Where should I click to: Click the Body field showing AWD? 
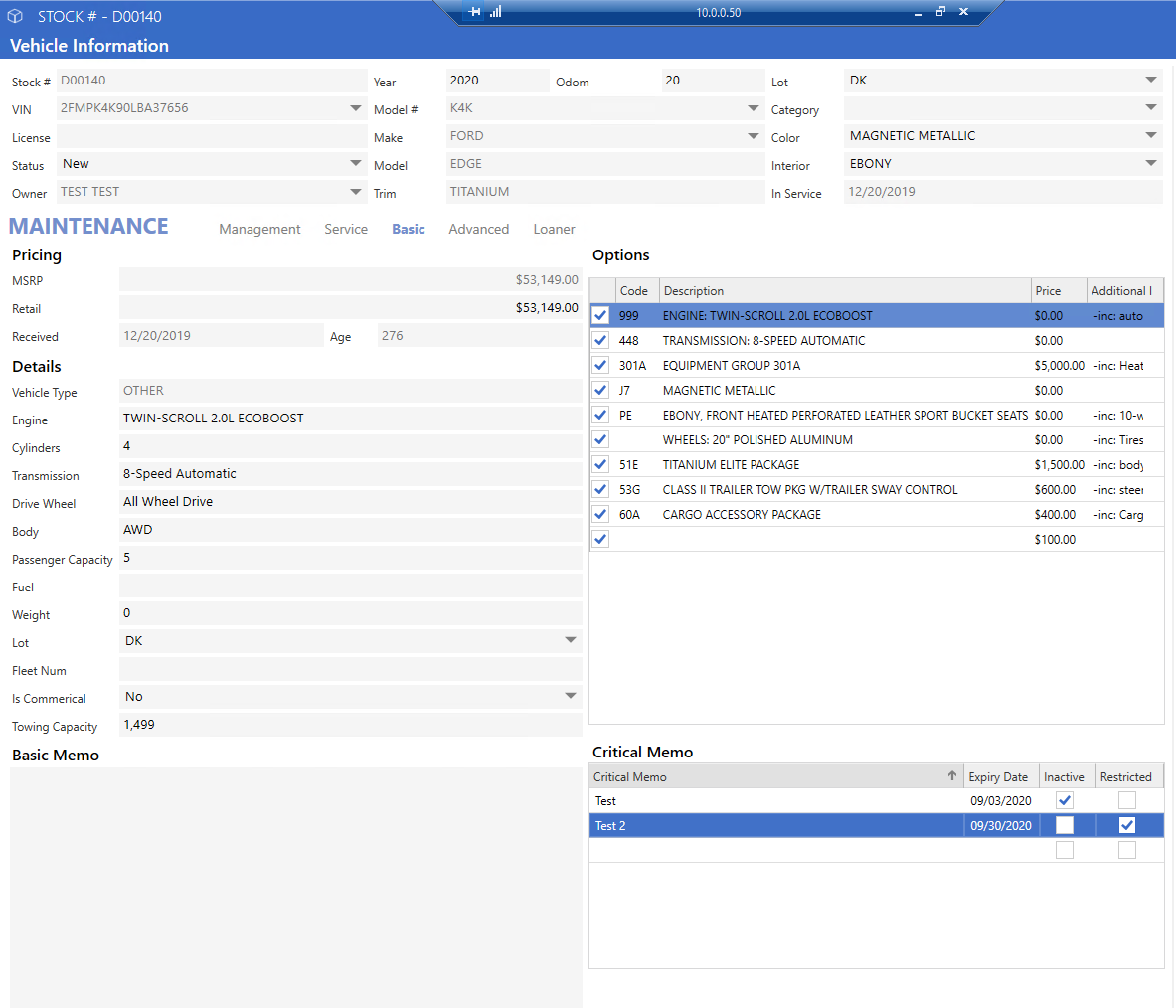tap(350, 530)
